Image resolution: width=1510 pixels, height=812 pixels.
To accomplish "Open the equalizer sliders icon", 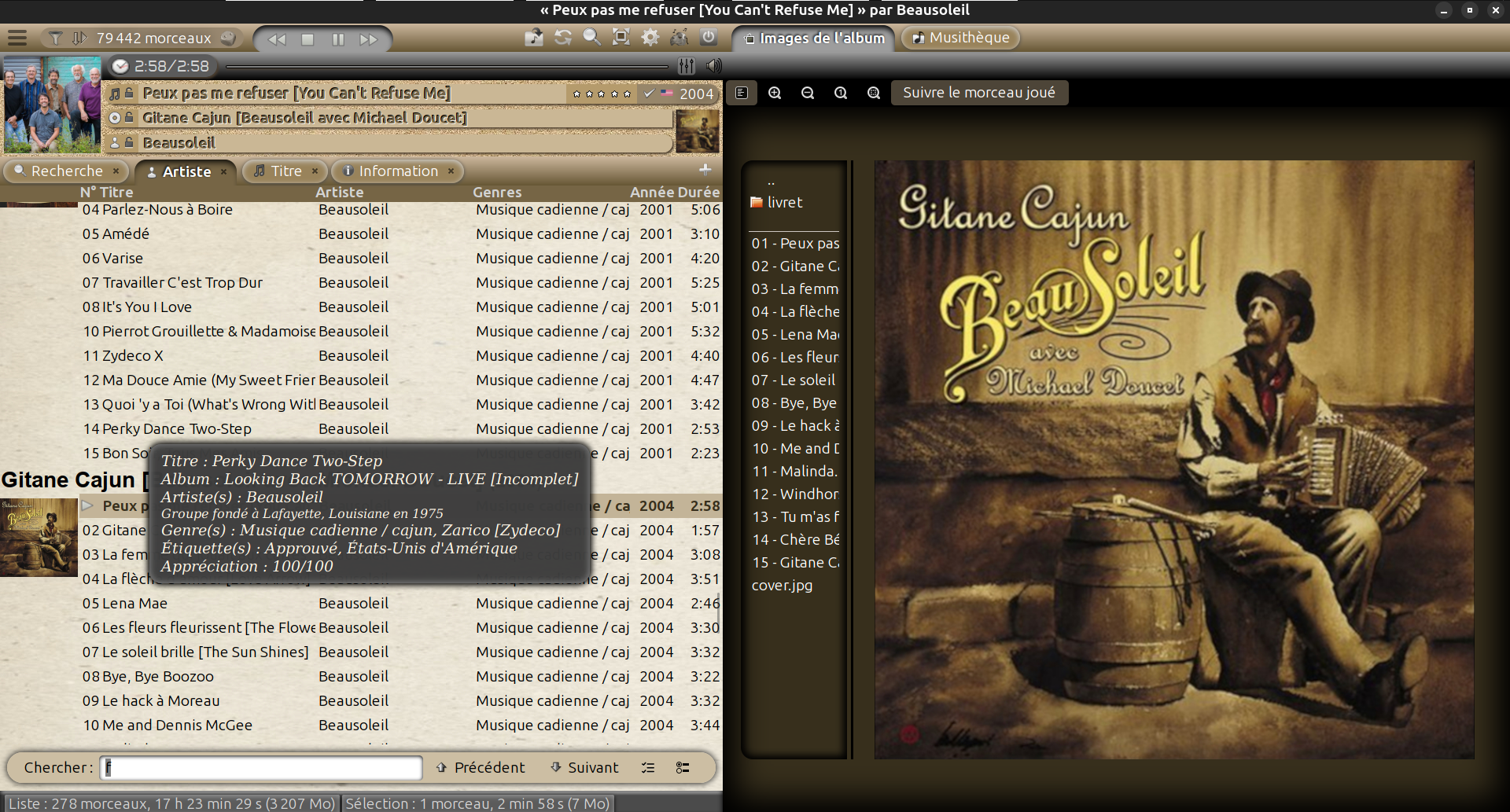I will pos(687,66).
